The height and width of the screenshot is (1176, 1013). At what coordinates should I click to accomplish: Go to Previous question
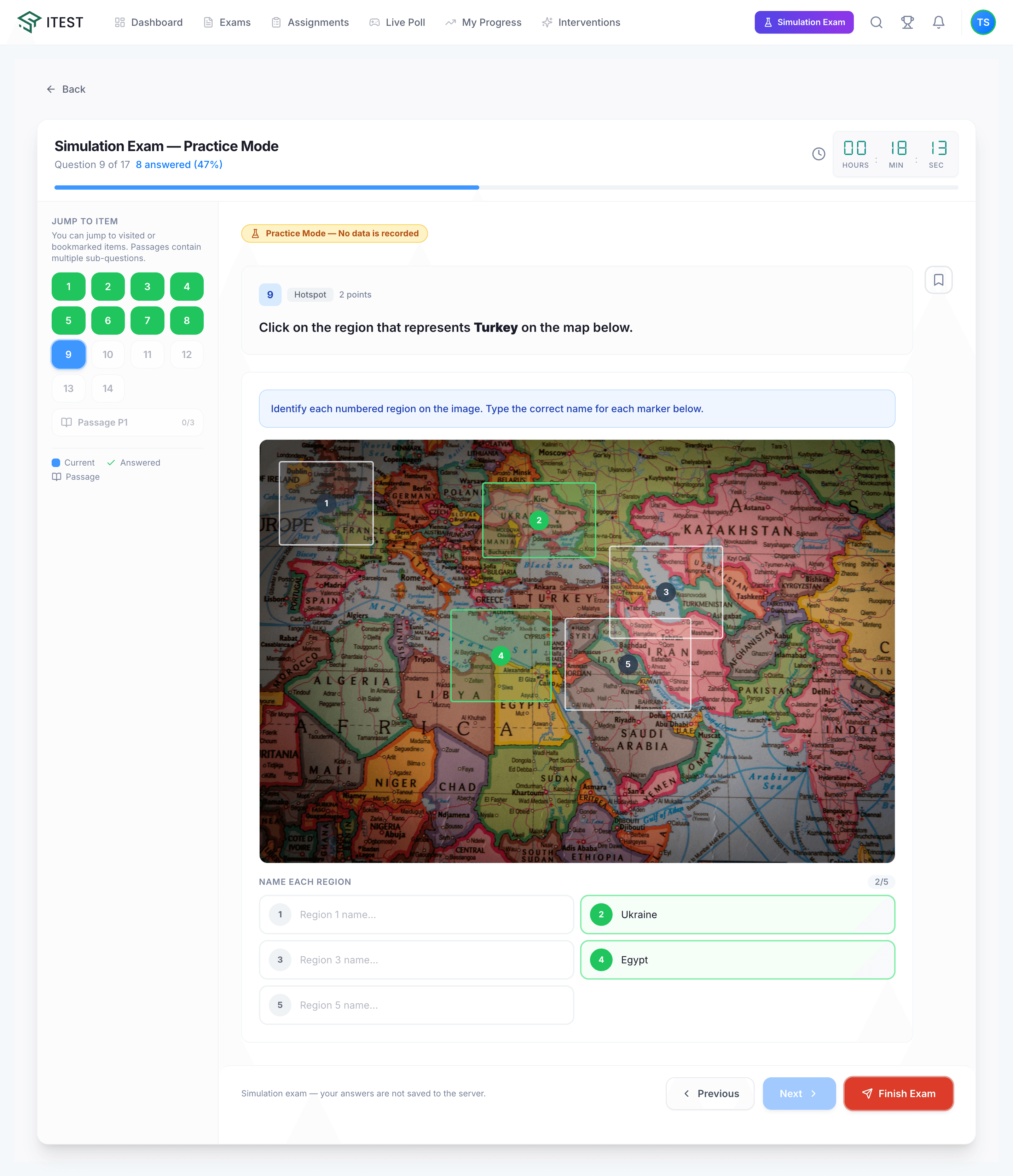pyautogui.click(x=710, y=1093)
